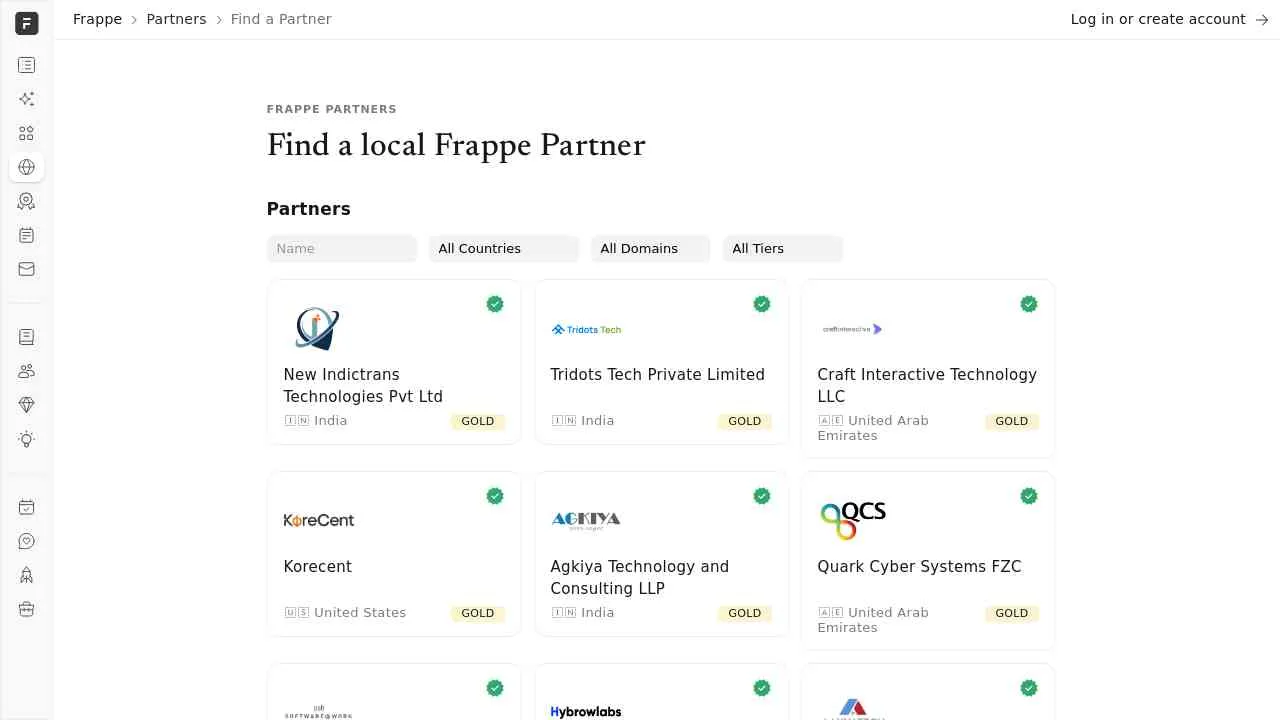The height and width of the screenshot is (720, 1280).
Task: Click the Quark Cyber Systems logo
Action: click(x=853, y=520)
